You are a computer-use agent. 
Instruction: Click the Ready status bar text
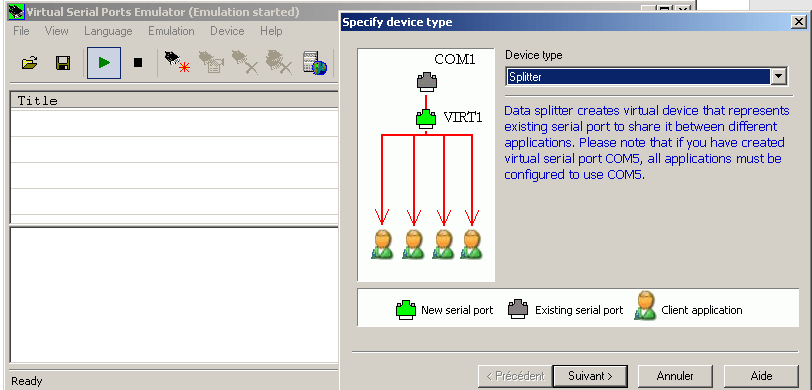coord(27,381)
